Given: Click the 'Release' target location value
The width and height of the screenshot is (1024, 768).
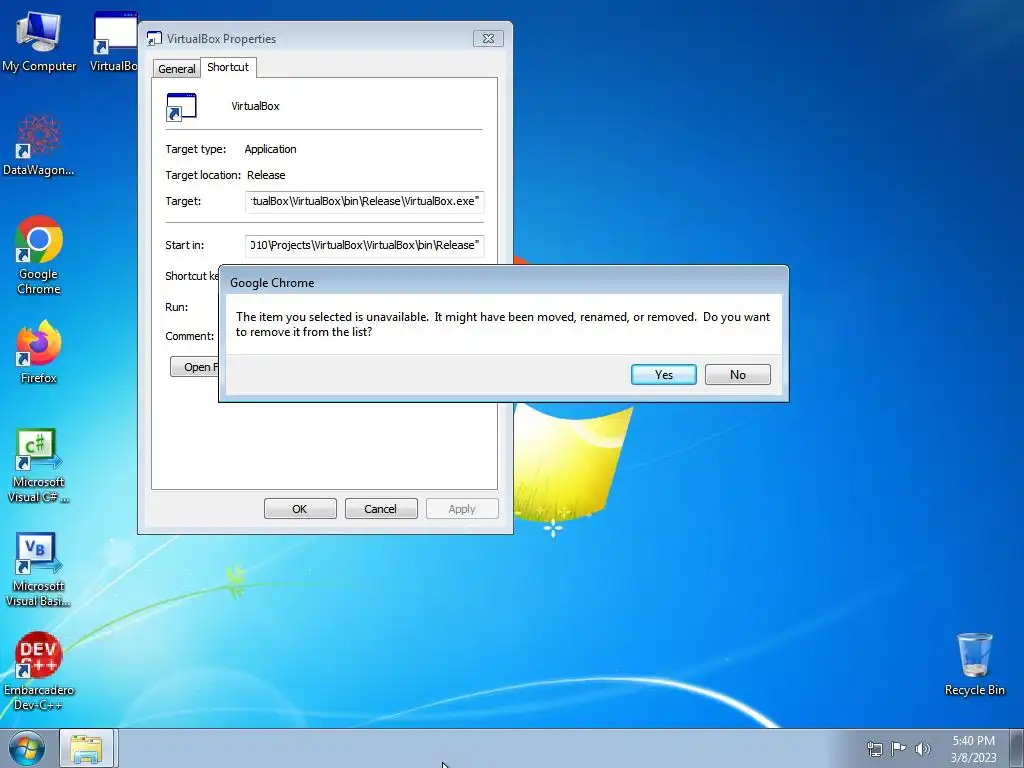Looking at the screenshot, I should tap(266, 175).
